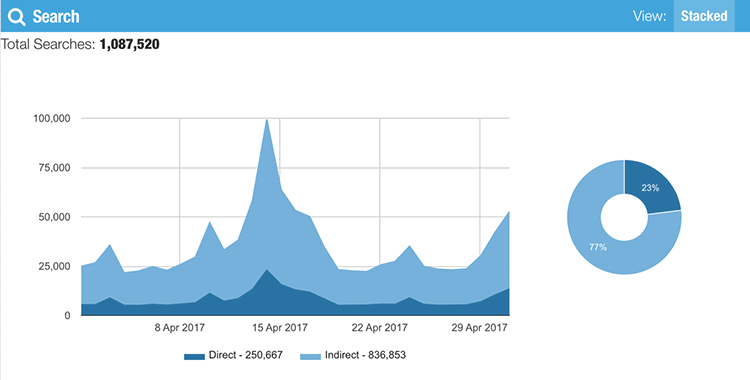Select the 23% donut chart slice
The height and width of the screenshot is (380, 750).
pyautogui.click(x=651, y=188)
